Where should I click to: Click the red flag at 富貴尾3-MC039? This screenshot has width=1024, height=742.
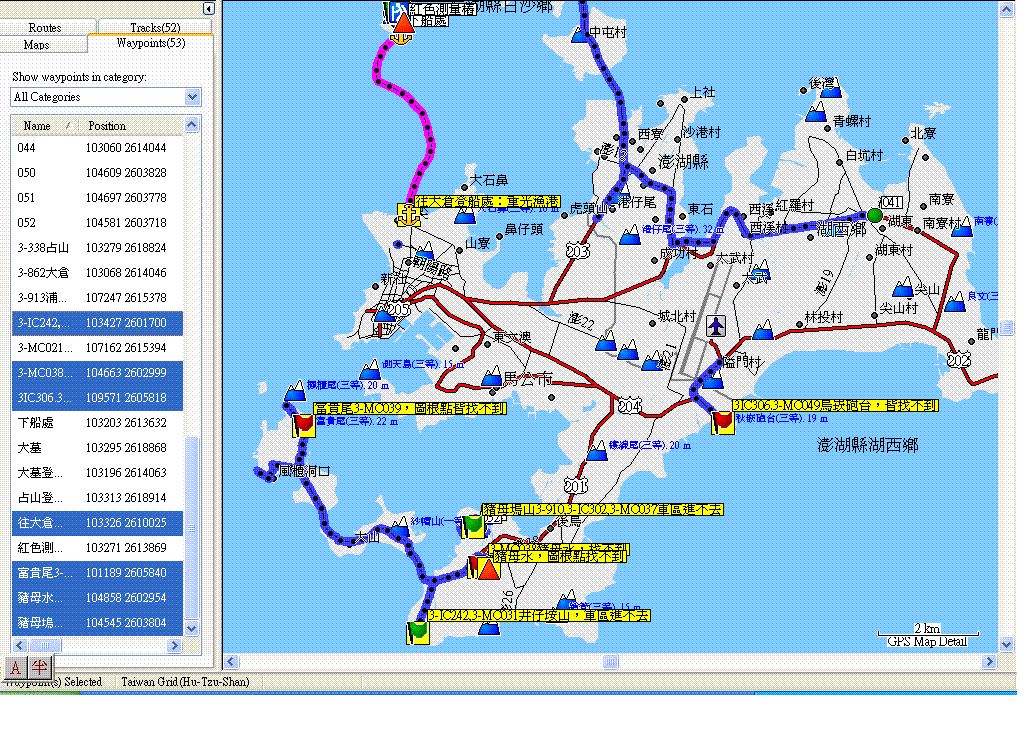304,425
